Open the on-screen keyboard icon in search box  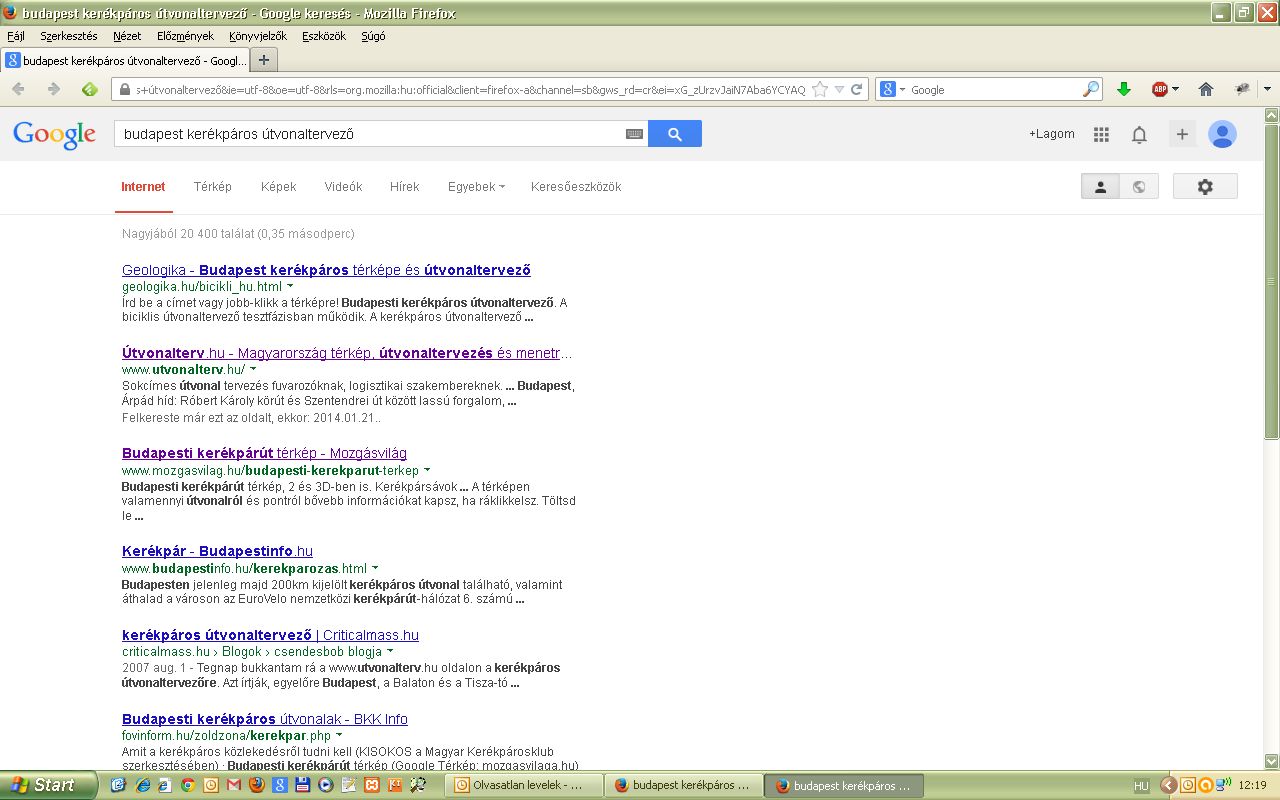tap(634, 134)
